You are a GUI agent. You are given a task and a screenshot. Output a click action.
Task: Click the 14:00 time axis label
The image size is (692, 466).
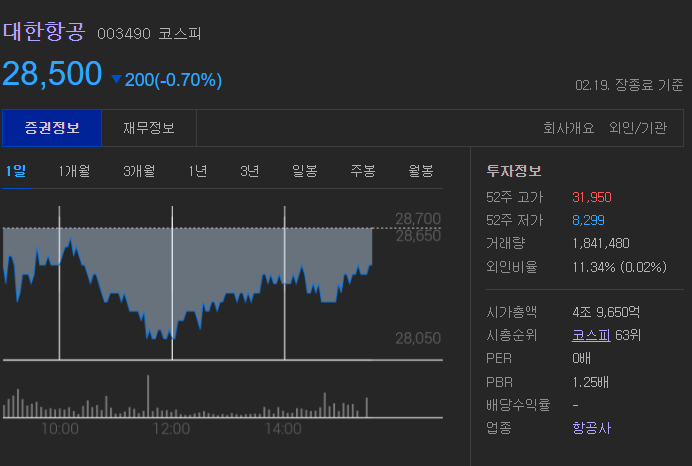click(283, 428)
